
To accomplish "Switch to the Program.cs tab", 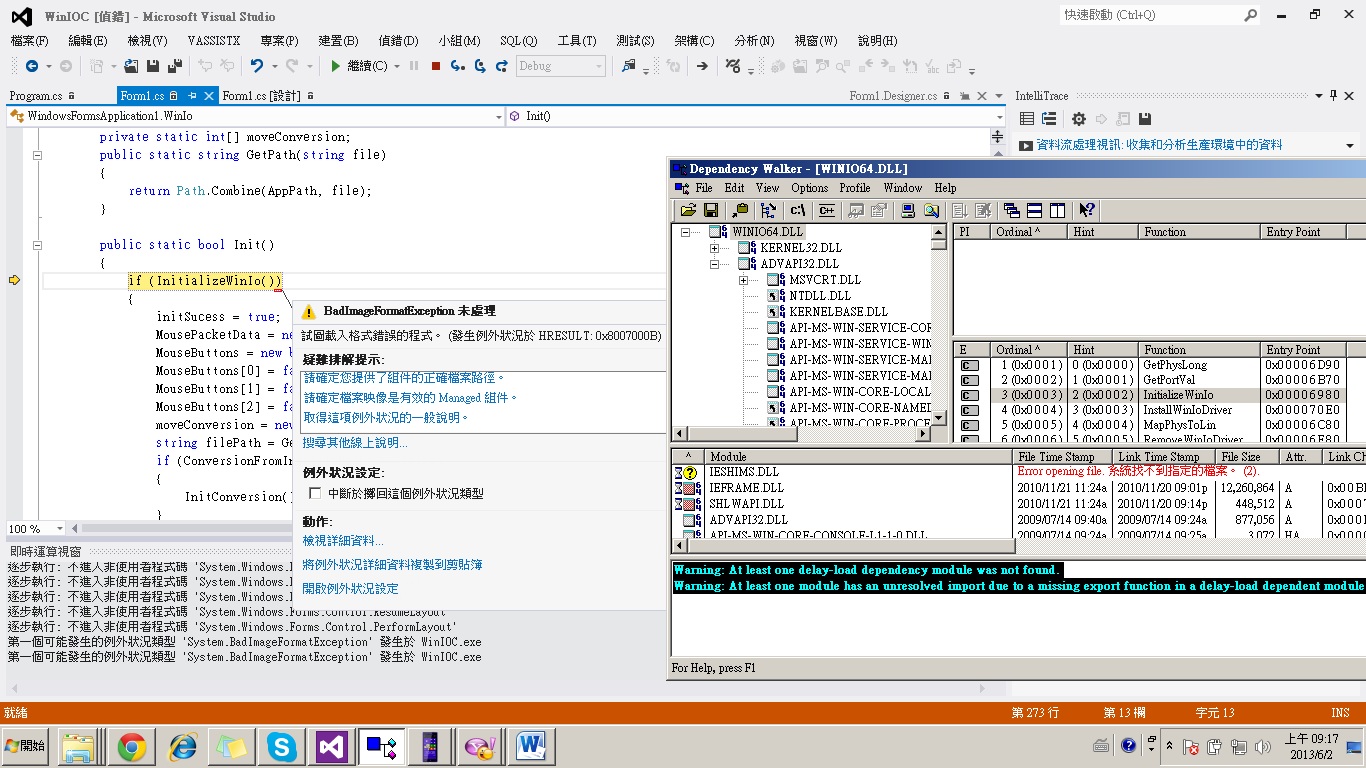I will click(36, 96).
